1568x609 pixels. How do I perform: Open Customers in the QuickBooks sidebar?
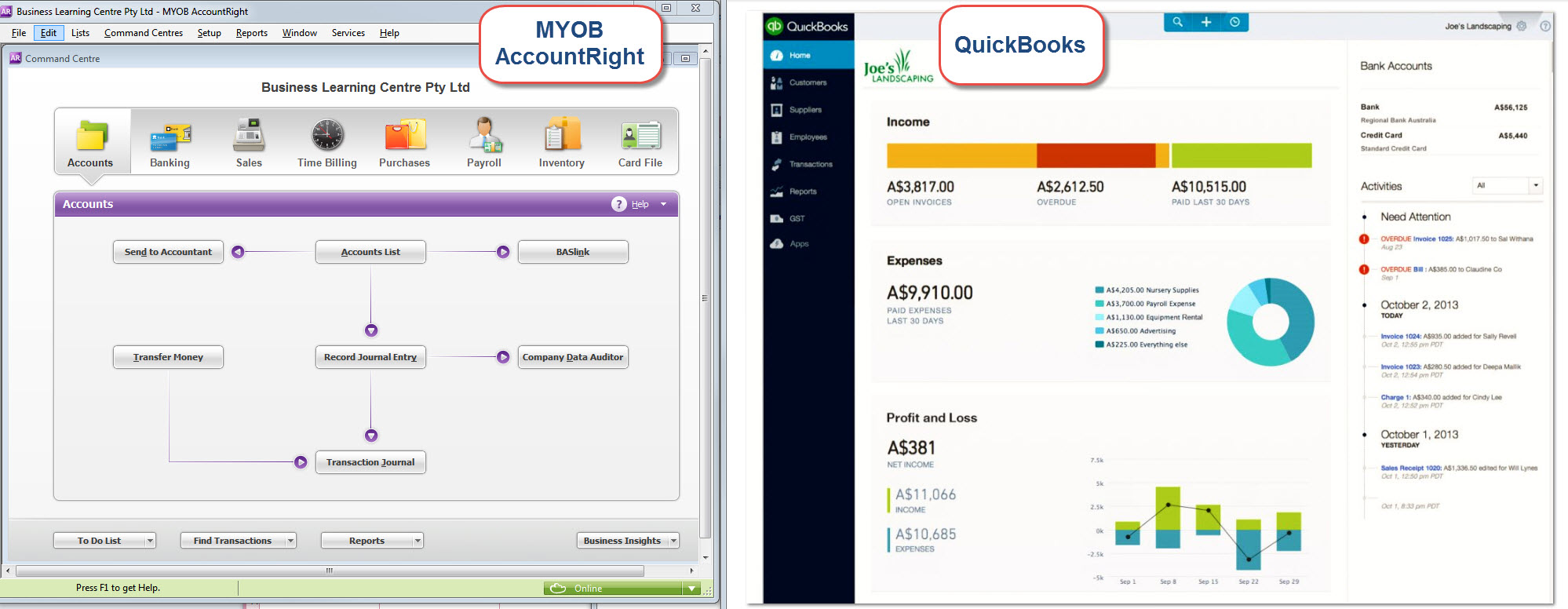pos(808,82)
